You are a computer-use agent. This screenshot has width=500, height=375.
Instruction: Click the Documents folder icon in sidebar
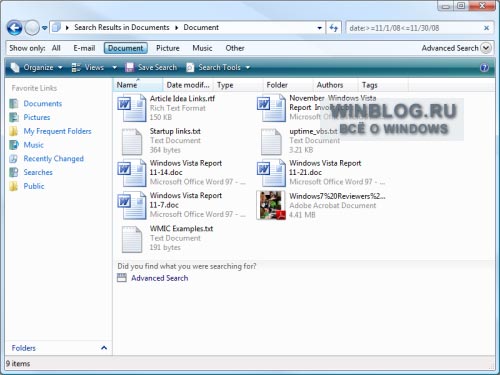pyautogui.click(x=14, y=104)
